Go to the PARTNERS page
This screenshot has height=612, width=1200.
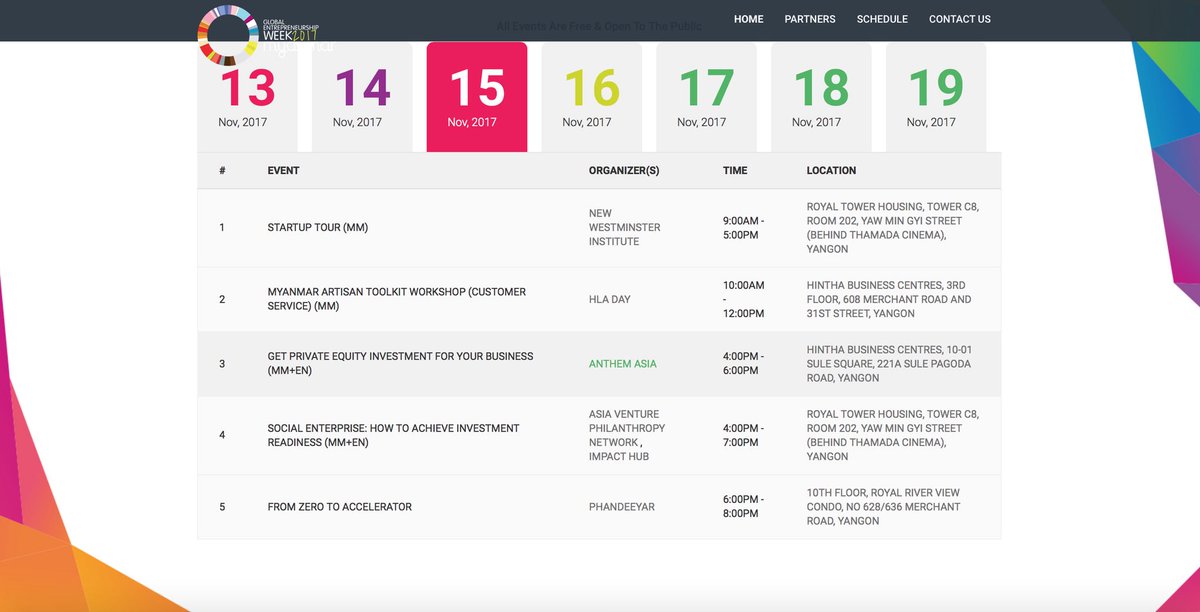point(810,19)
